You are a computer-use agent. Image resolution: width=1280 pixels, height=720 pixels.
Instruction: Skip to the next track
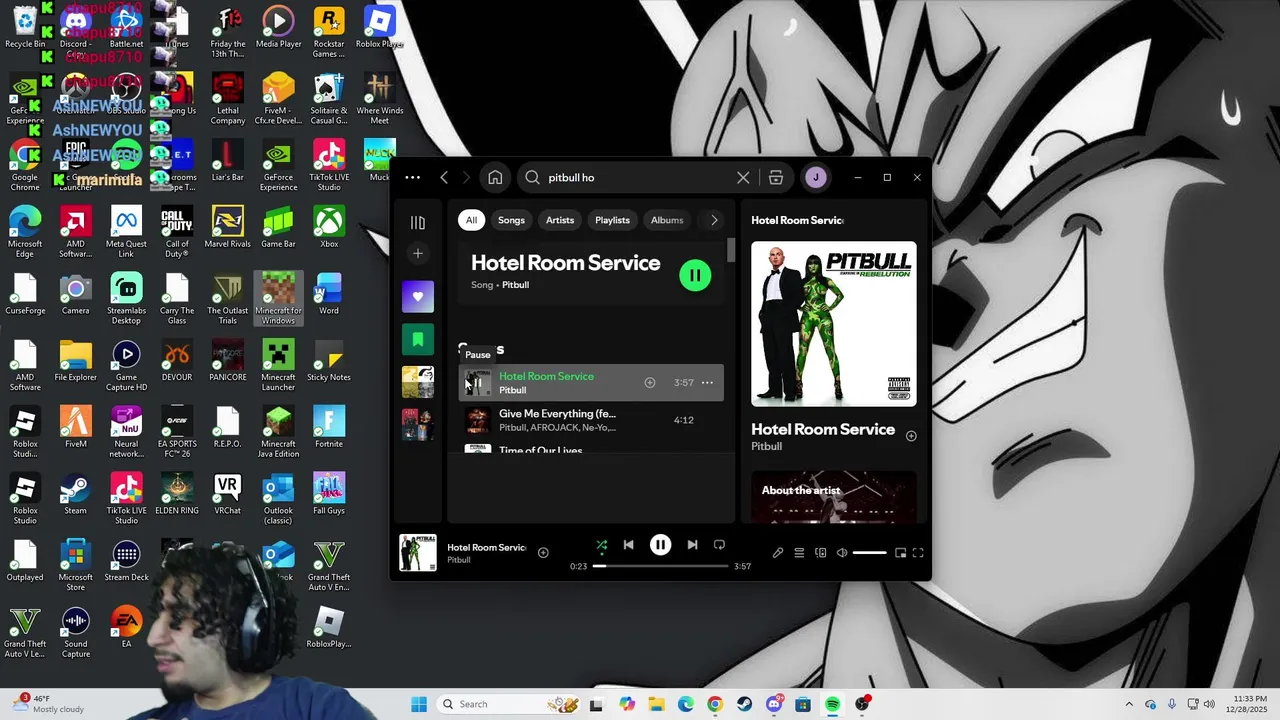(x=692, y=545)
